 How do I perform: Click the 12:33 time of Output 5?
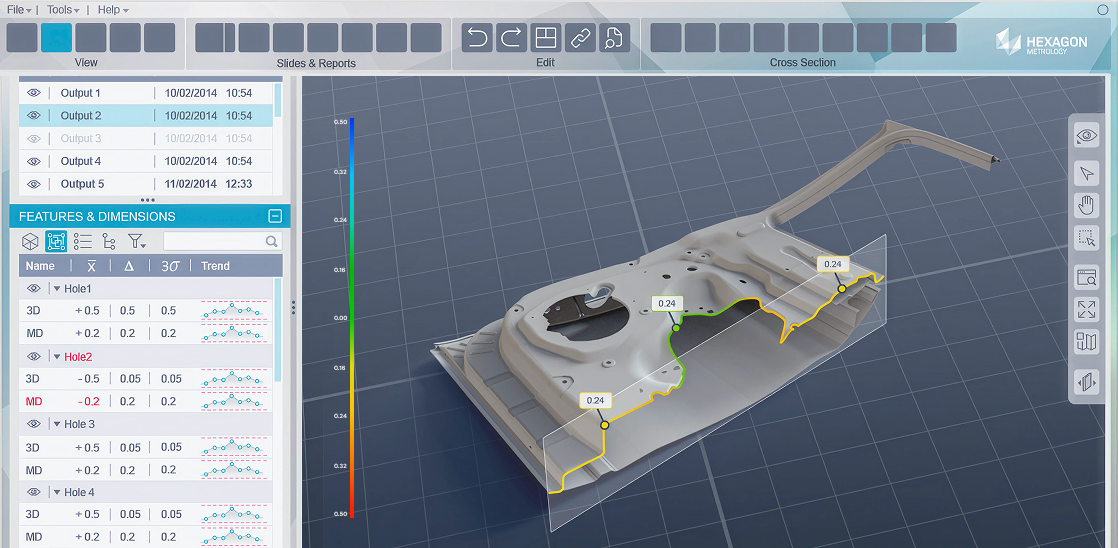[239, 184]
